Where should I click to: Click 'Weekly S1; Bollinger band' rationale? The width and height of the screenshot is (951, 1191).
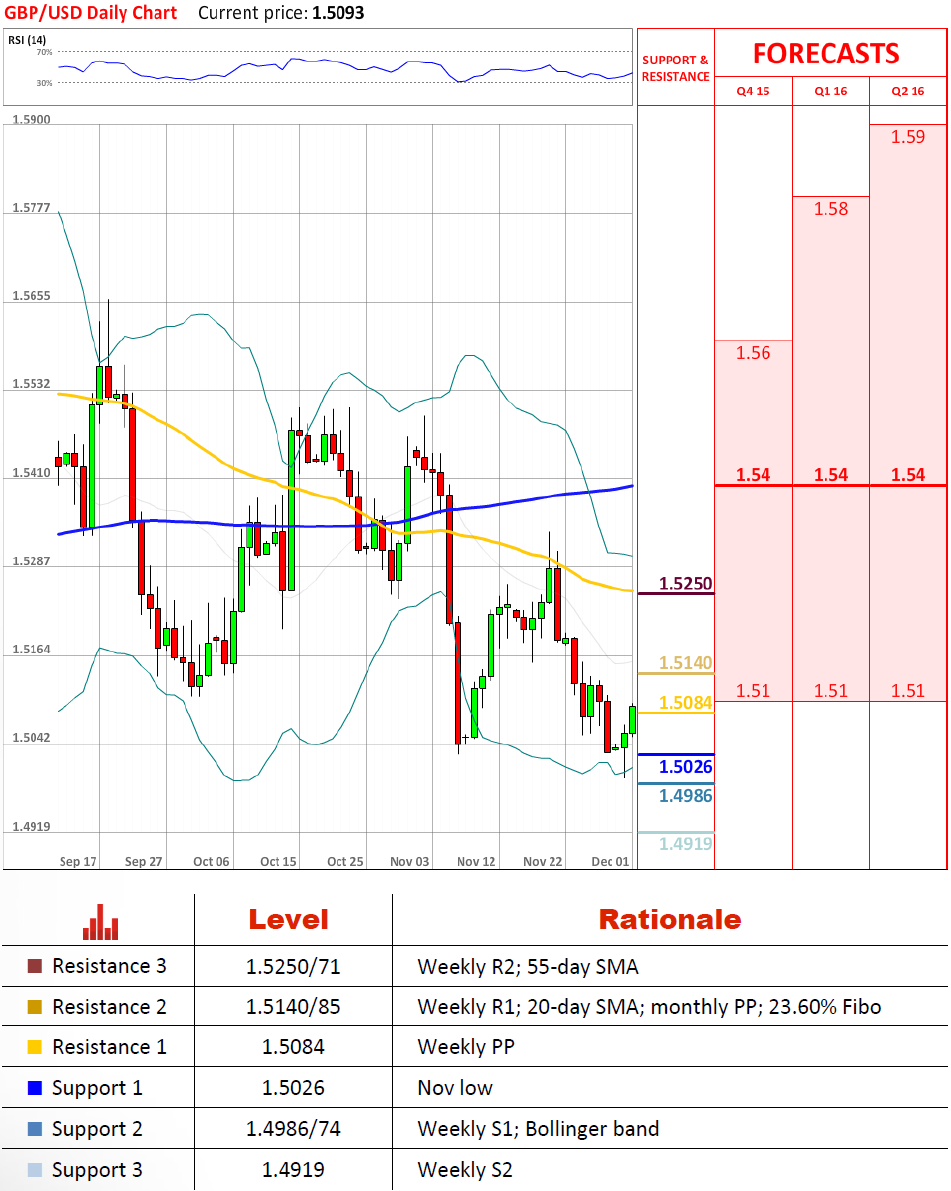(538, 1129)
